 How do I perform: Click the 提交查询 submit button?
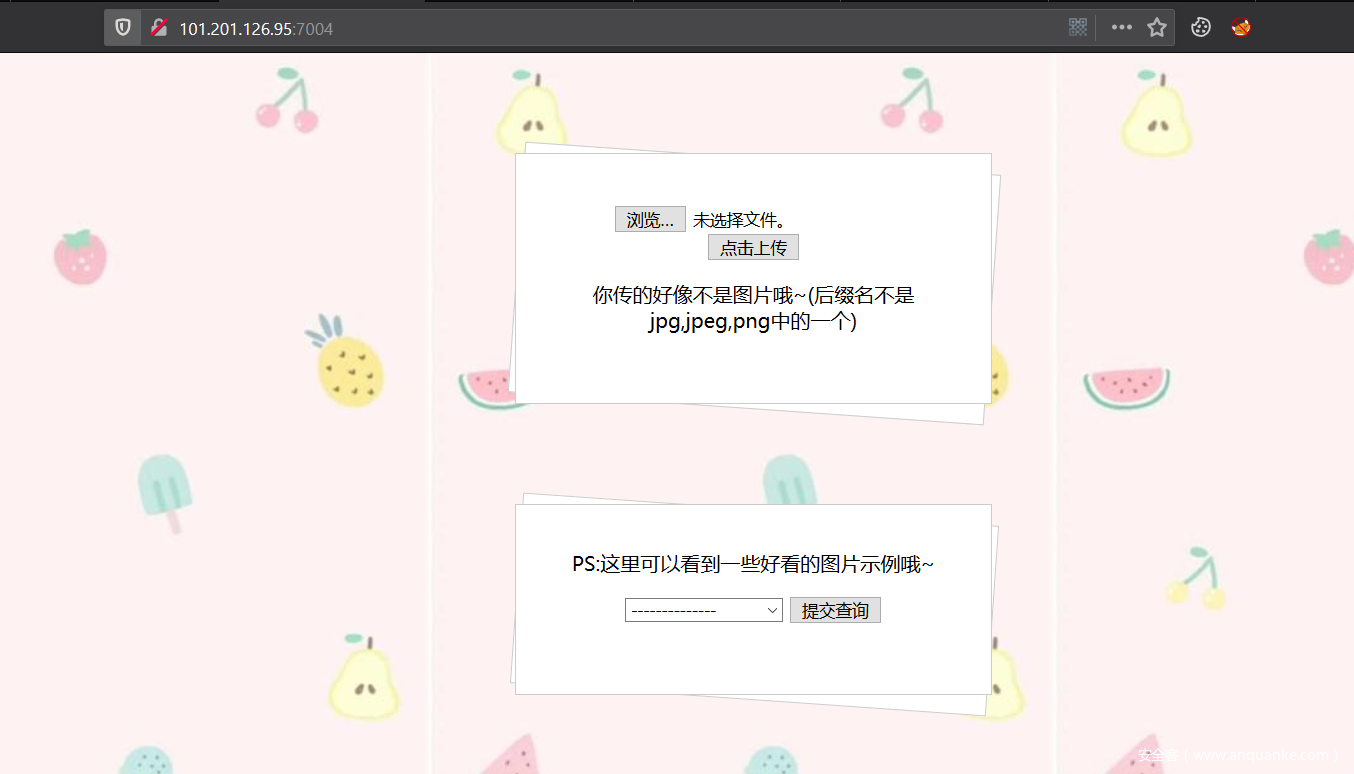(x=835, y=610)
